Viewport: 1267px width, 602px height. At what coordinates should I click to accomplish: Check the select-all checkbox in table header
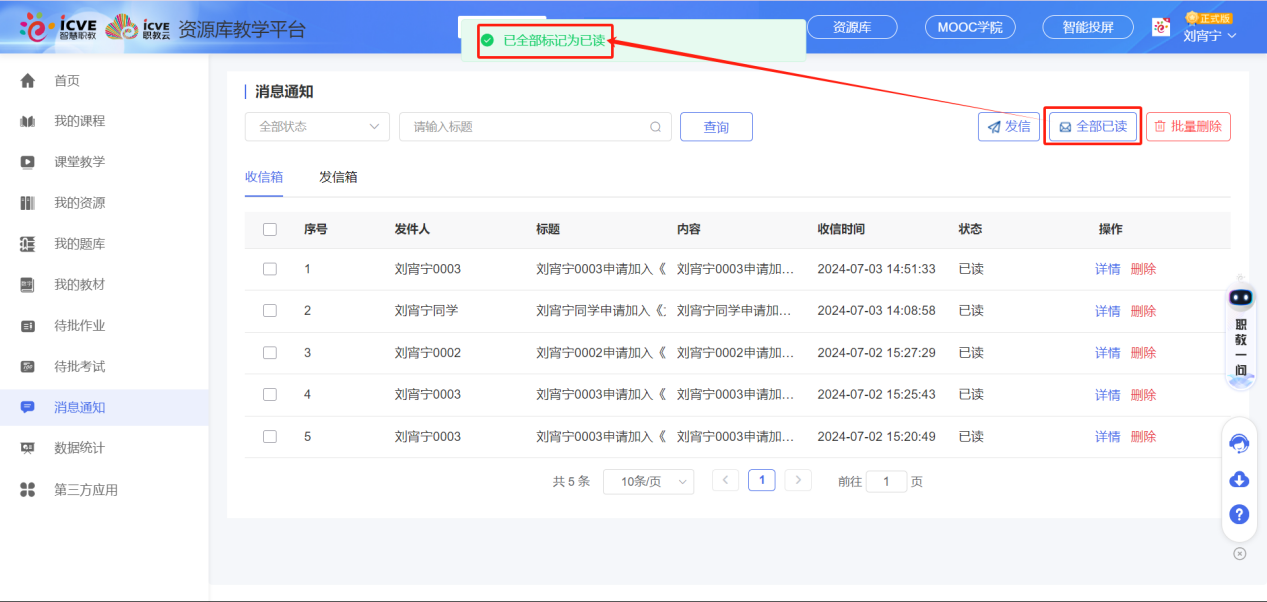[269, 229]
